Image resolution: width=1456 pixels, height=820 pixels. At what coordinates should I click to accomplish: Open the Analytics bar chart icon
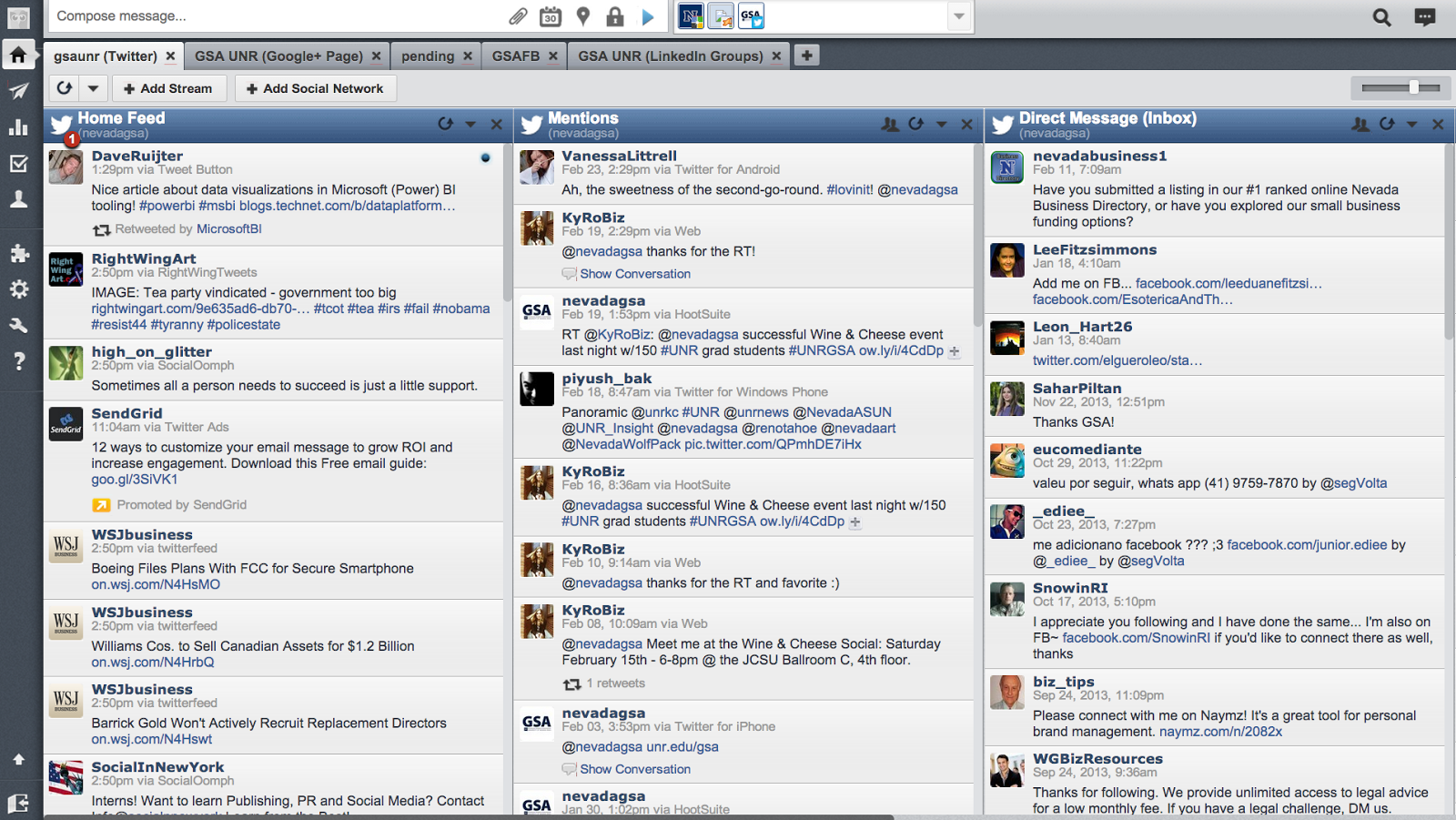[x=18, y=127]
